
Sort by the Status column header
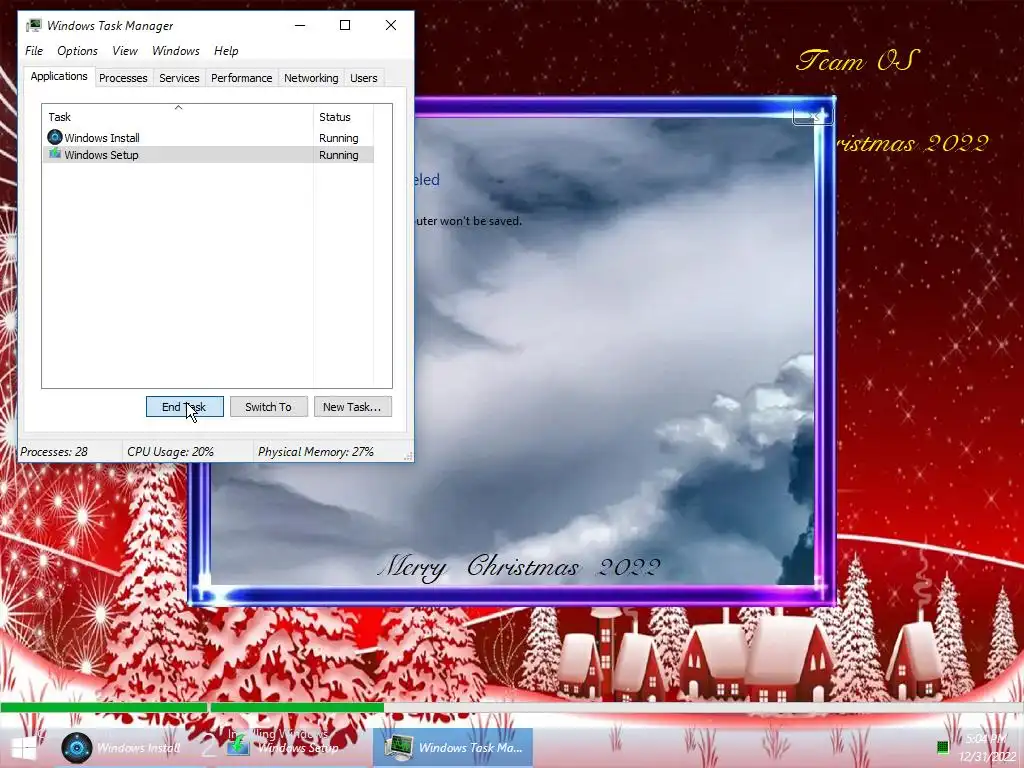(x=343, y=117)
